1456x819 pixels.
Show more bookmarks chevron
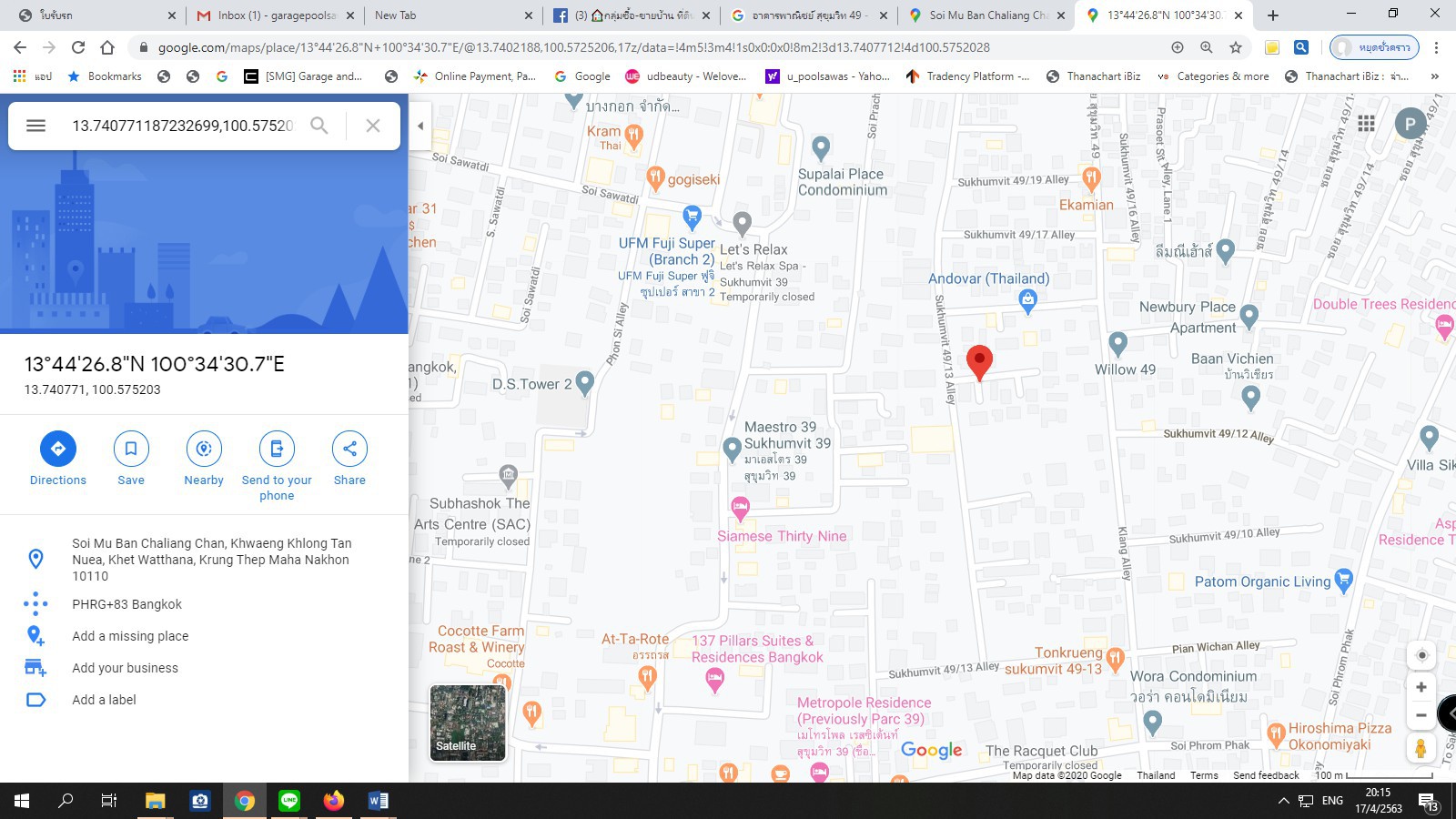pyautogui.click(x=1435, y=76)
